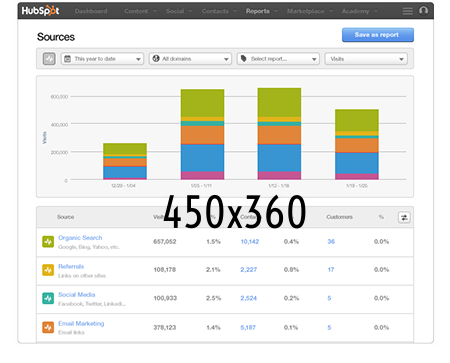Click the Source column header
Image resolution: width=450 pixels, height=363 pixels.
click(65, 217)
